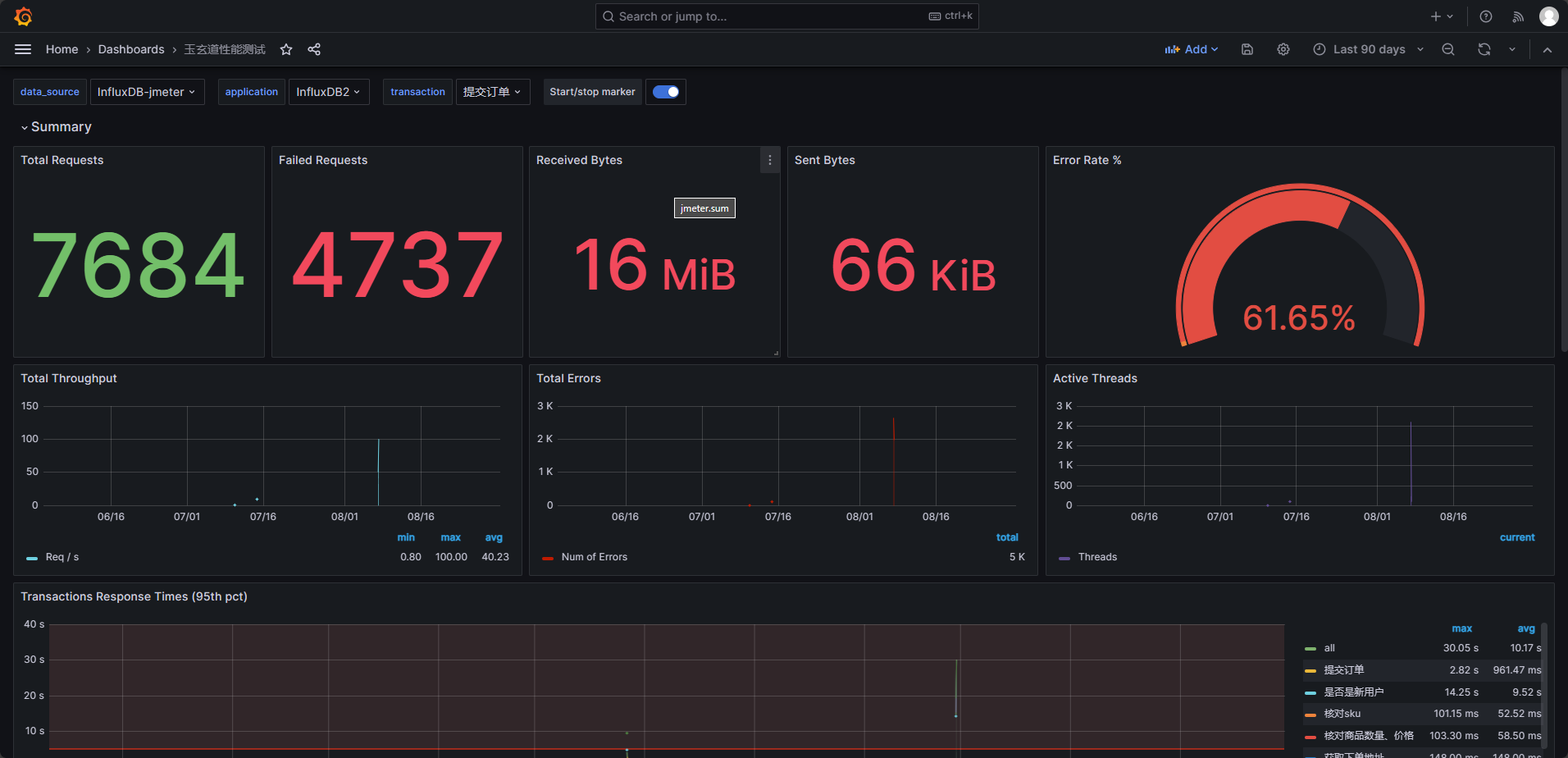Zoom out the time range
This screenshot has width=1568, height=758.
(x=1448, y=49)
